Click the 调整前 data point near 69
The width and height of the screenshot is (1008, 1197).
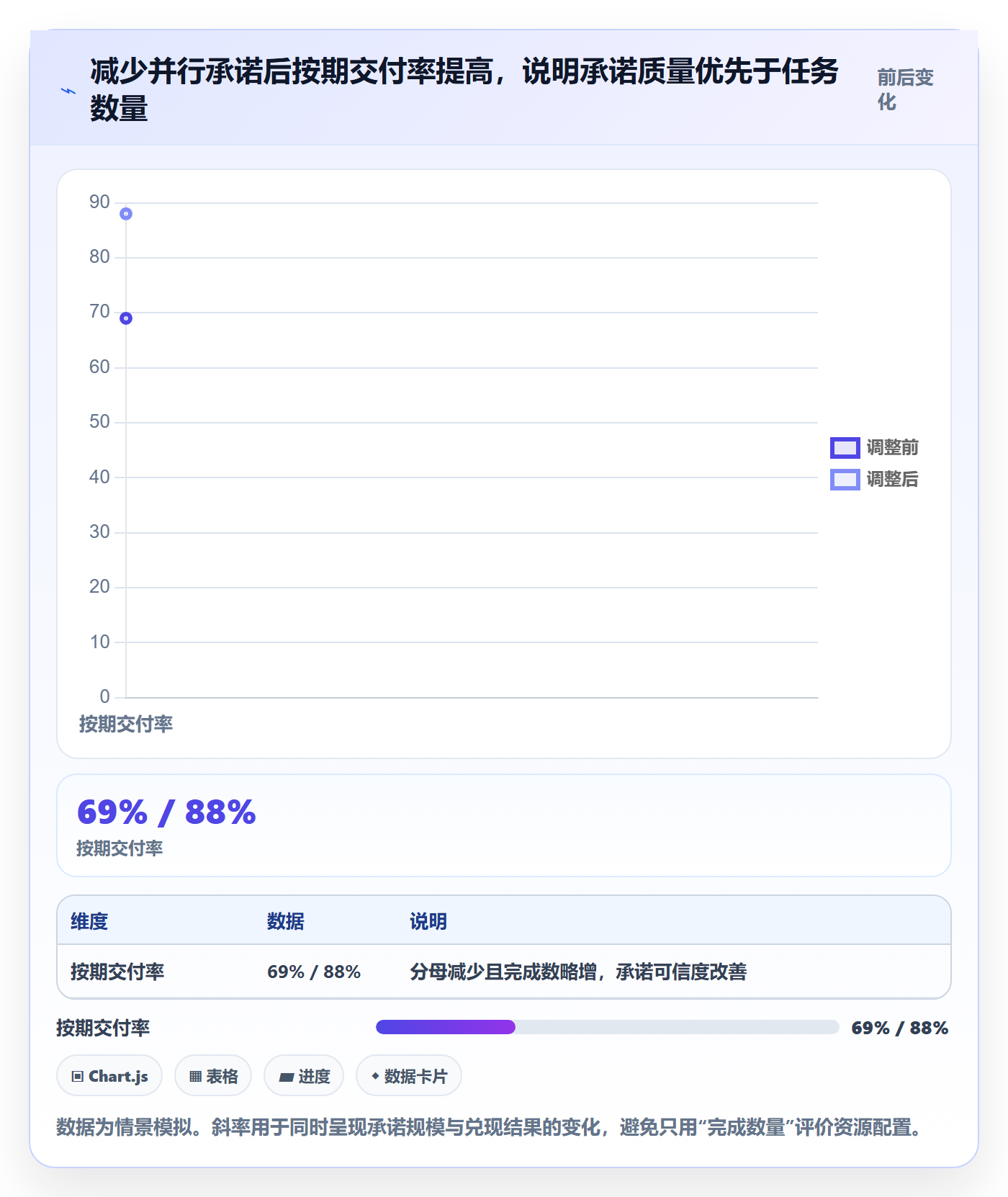[126, 318]
